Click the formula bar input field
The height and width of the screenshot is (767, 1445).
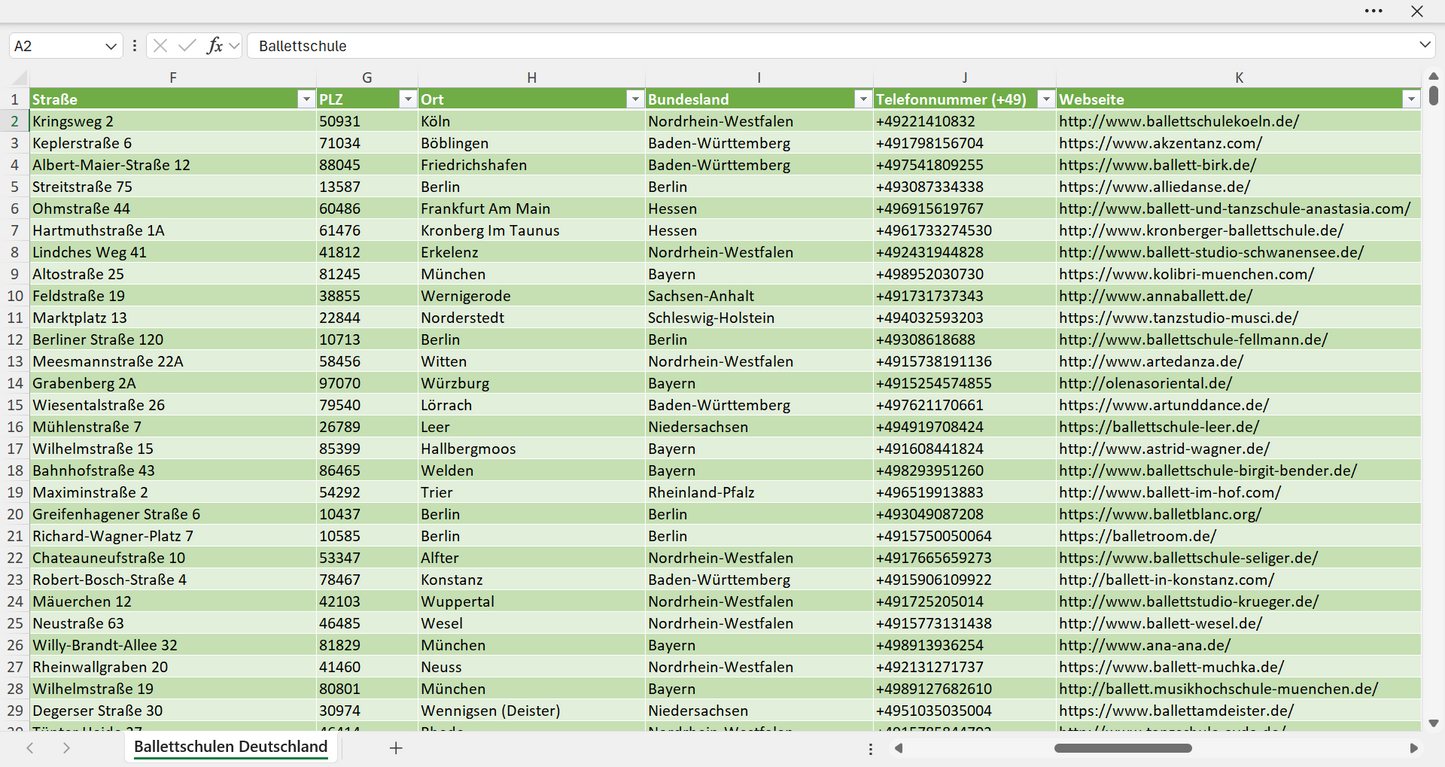point(832,46)
